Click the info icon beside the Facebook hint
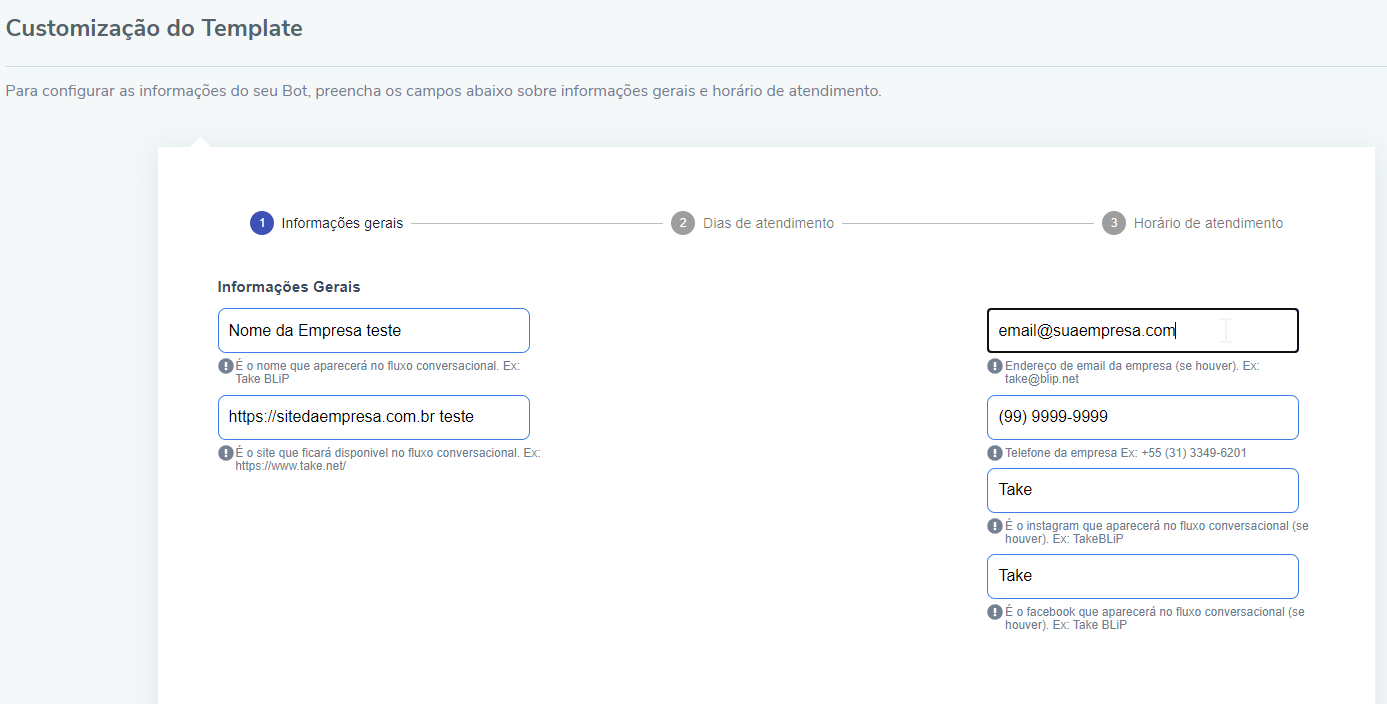Viewport: 1387px width, 704px height. pos(995,612)
